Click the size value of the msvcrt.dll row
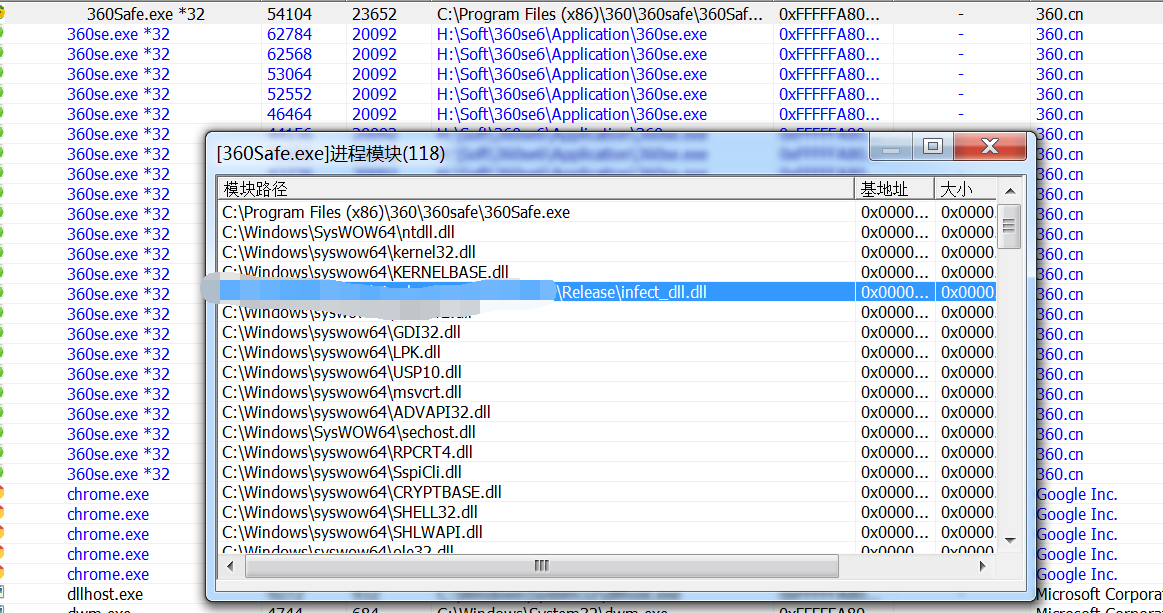 (x=967, y=393)
